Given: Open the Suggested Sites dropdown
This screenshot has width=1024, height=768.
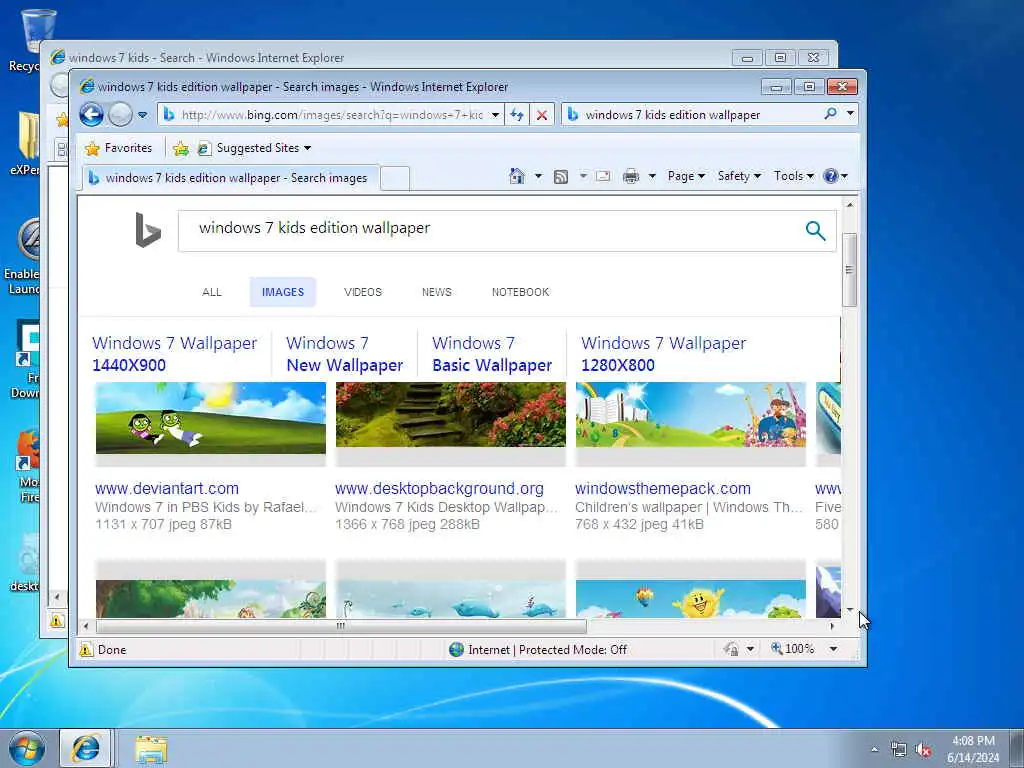Looking at the screenshot, I should pyautogui.click(x=255, y=148).
